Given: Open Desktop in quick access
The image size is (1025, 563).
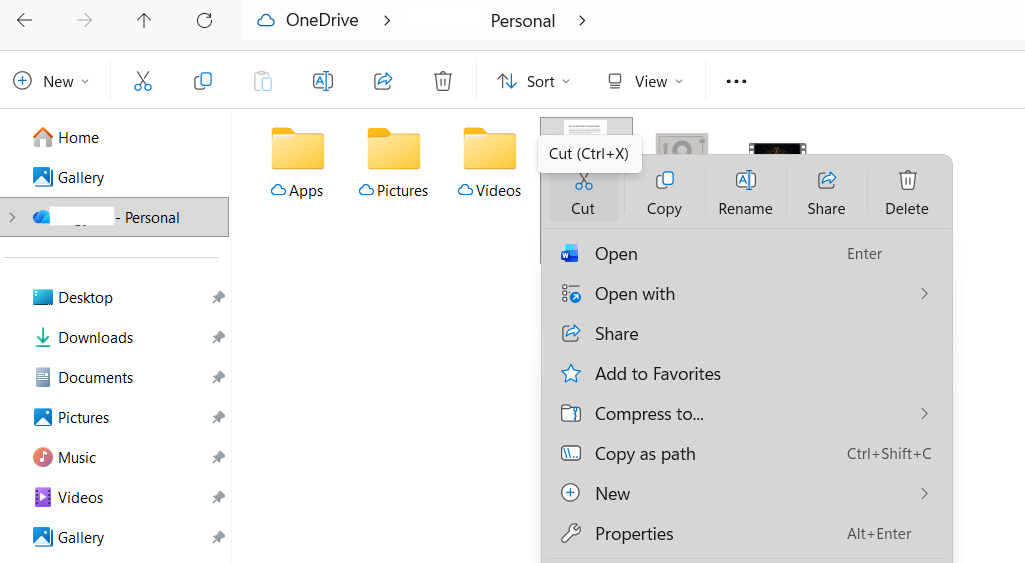Looking at the screenshot, I should click(x=73, y=298).
